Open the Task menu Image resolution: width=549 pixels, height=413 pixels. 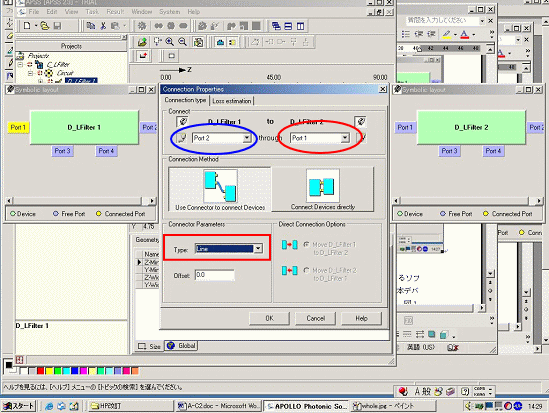click(x=92, y=12)
